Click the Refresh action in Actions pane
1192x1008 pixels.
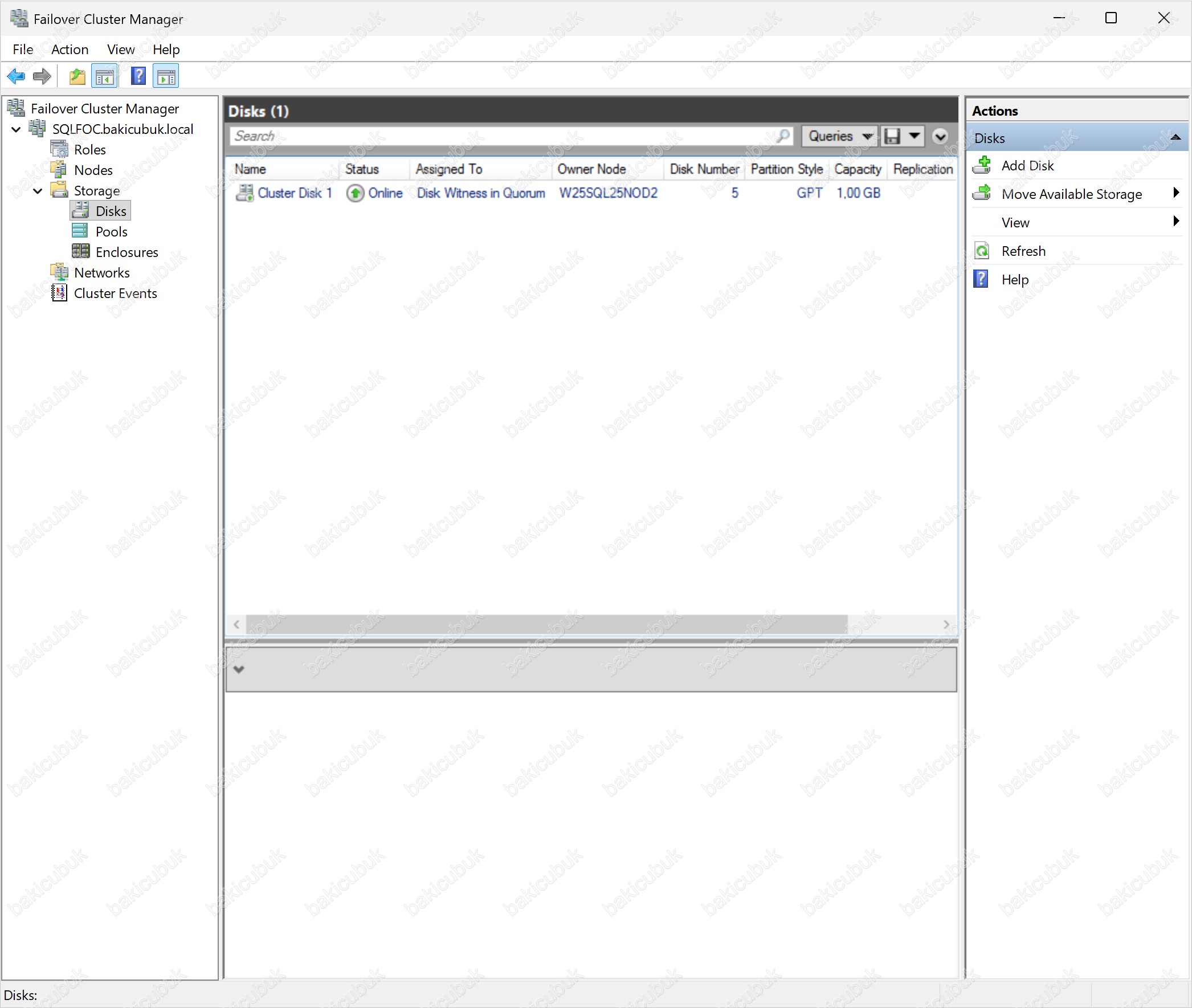pyautogui.click(x=1023, y=251)
